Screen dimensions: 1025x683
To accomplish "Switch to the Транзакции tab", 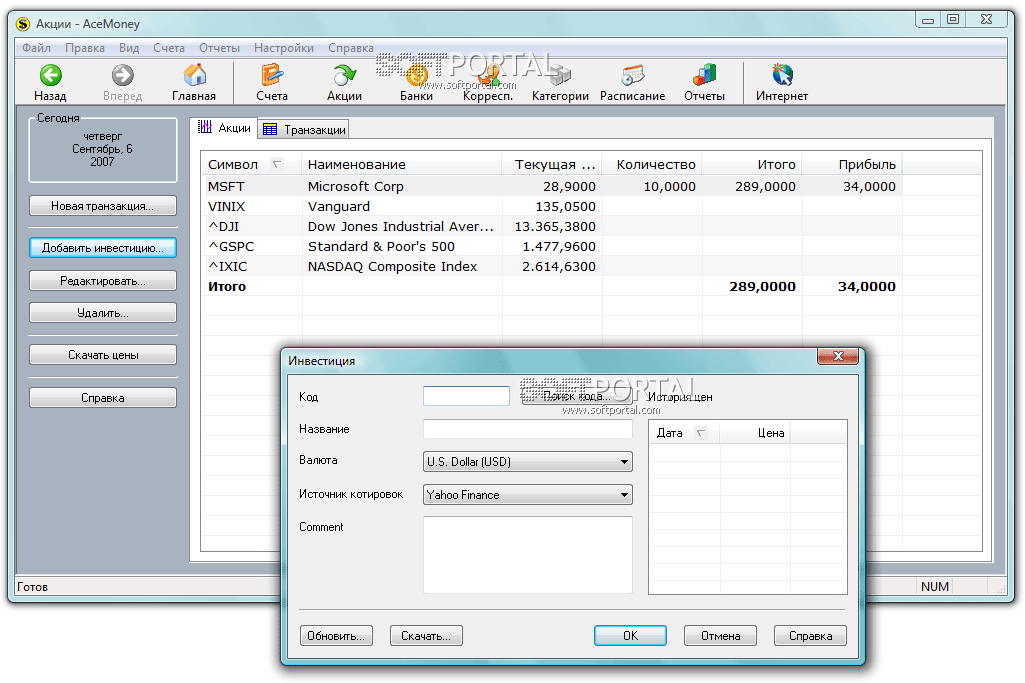I will [304, 129].
